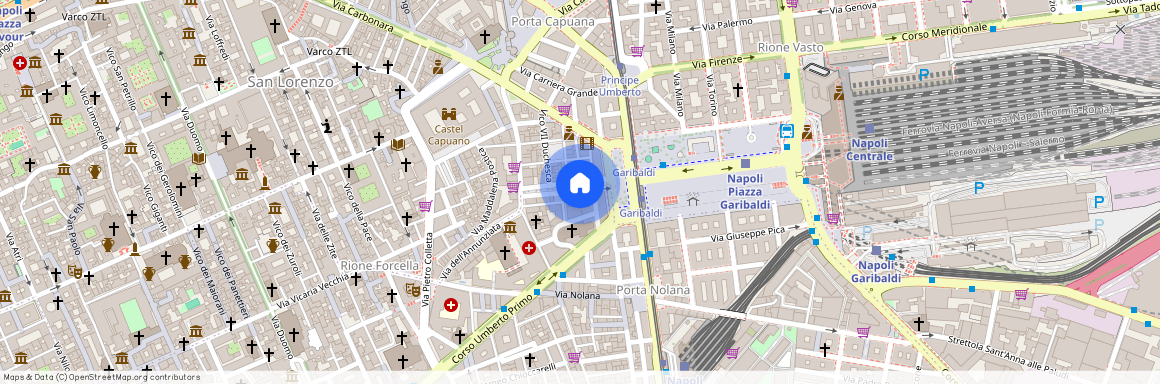Select the Rione Forcella label
The image size is (1160, 384).
[380, 265]
